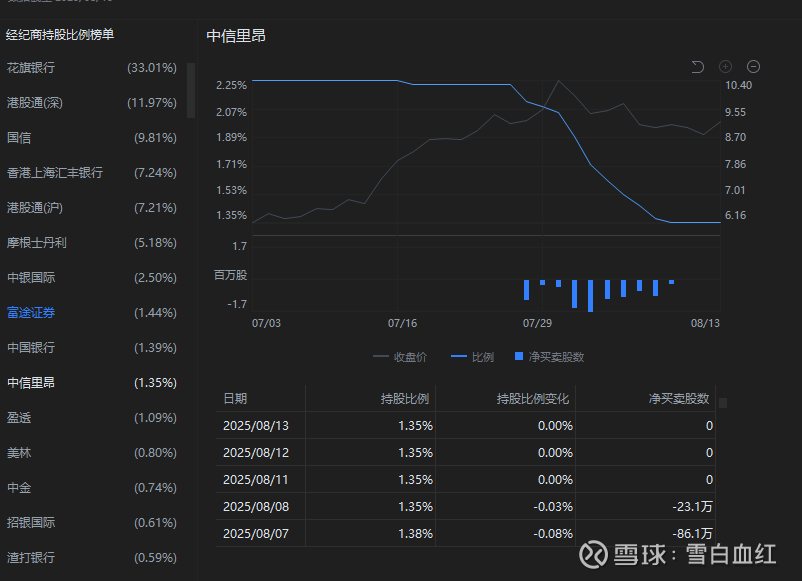Toggle the 净买卖股数 bars in the chart legend

point(549,357)
